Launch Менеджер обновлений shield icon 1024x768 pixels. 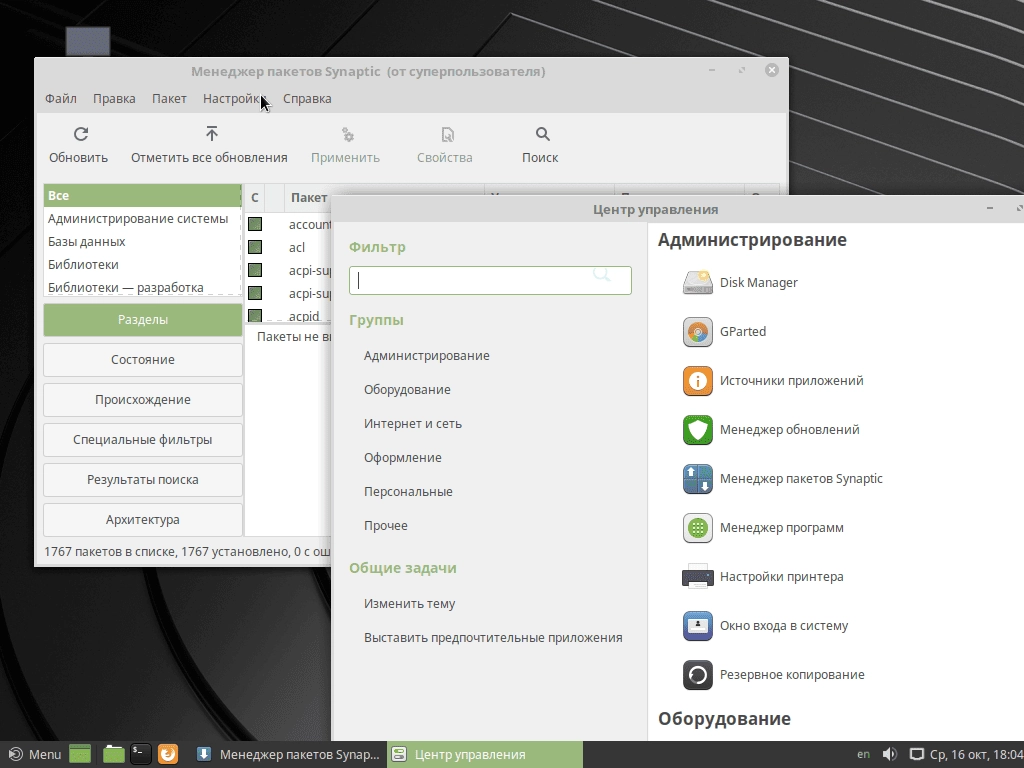coord(697,430)
